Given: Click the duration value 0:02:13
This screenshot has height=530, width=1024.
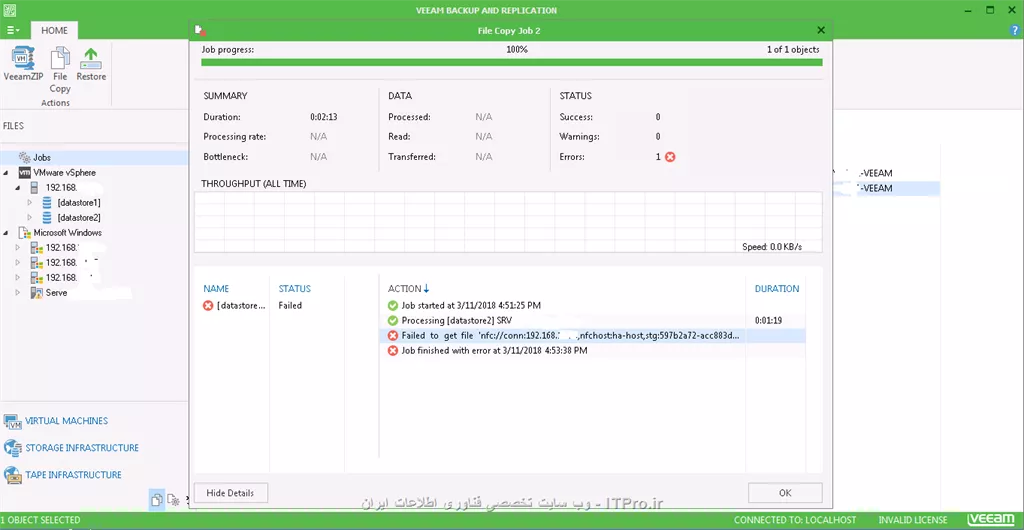Looking at the screenshot, I should tap(323, 117).
